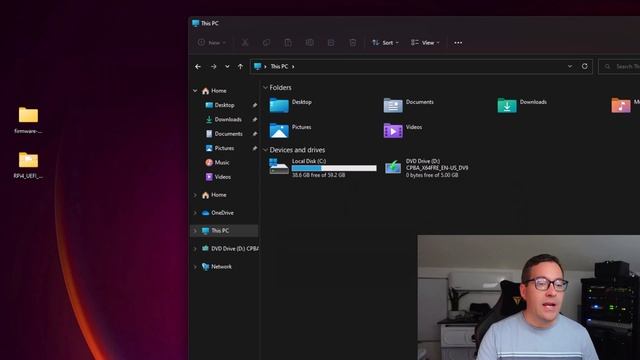Click the Local Disk (C:) usage bar

pos(334,168)
